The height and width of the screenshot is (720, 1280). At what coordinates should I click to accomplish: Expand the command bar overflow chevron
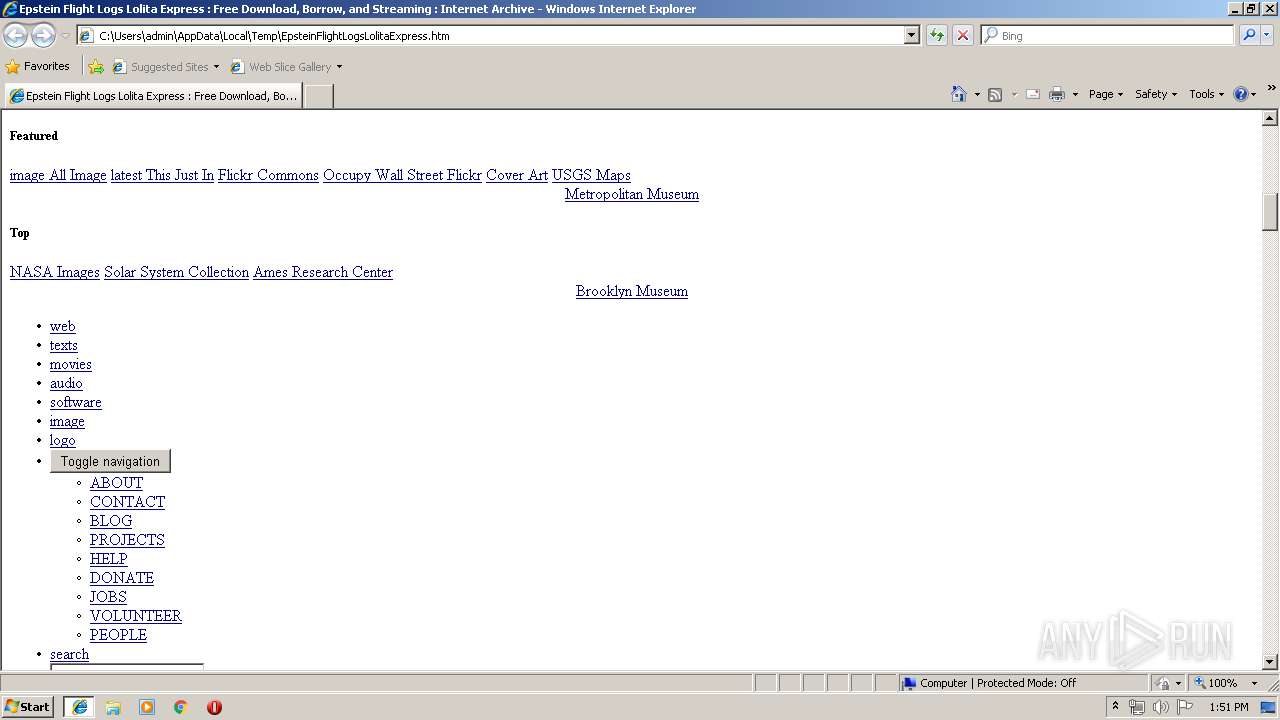(1272, 89)
